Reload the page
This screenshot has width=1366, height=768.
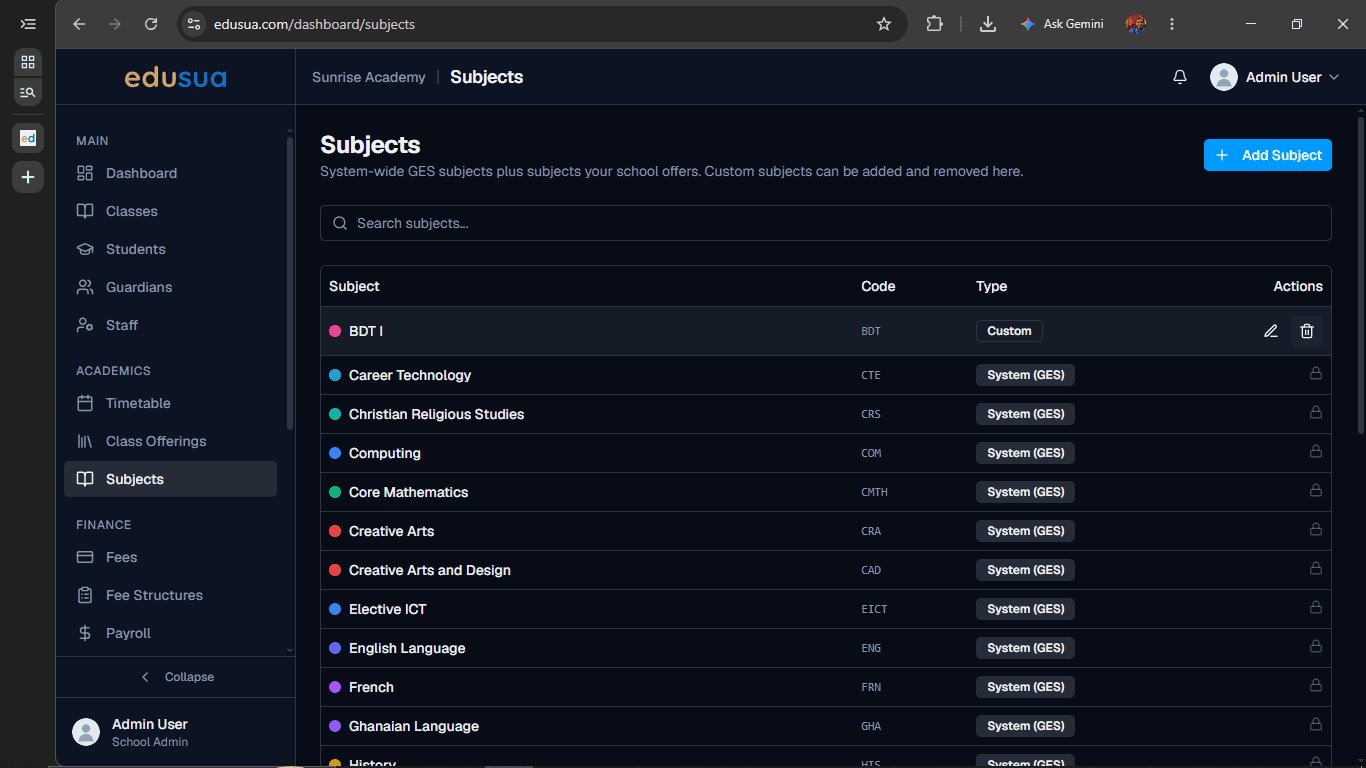coord(151,24)
